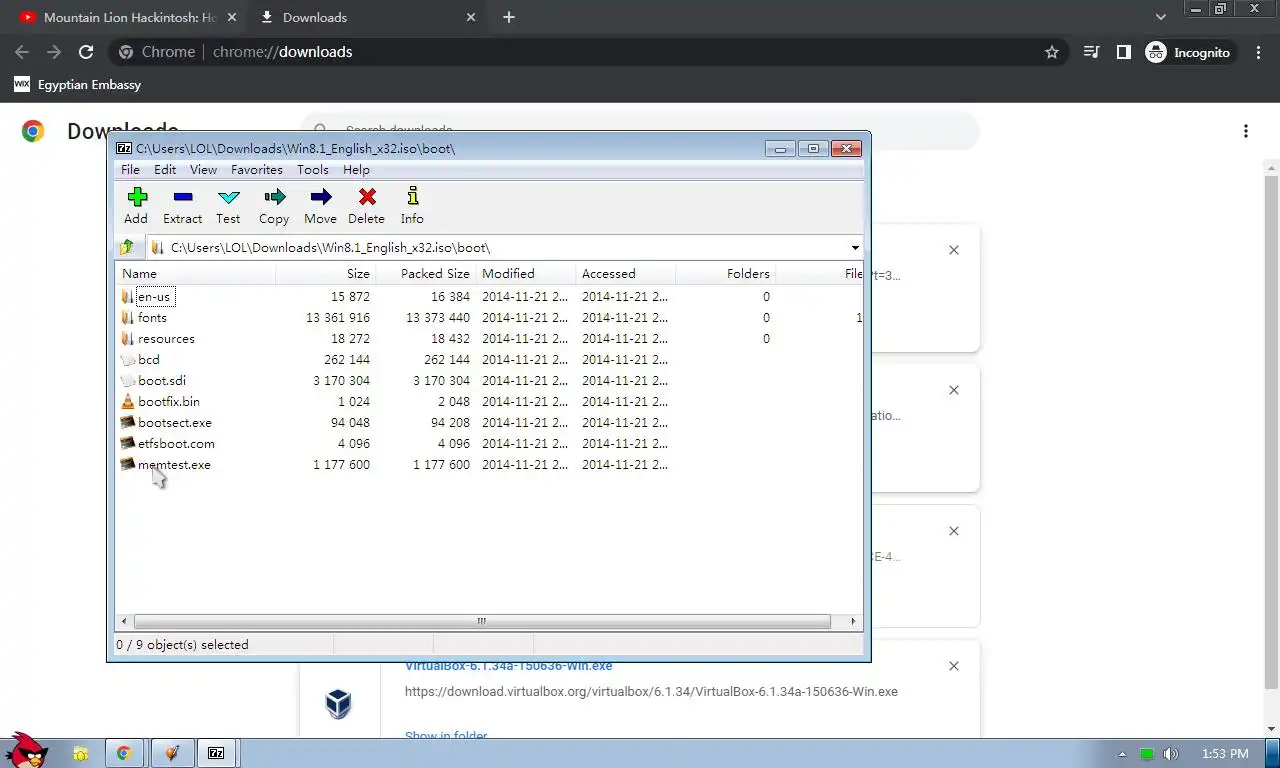Image resolution: width=1280 pixels, height=768 pixels.
Task: Click the Extract toolbar icon
Action: 182,205
